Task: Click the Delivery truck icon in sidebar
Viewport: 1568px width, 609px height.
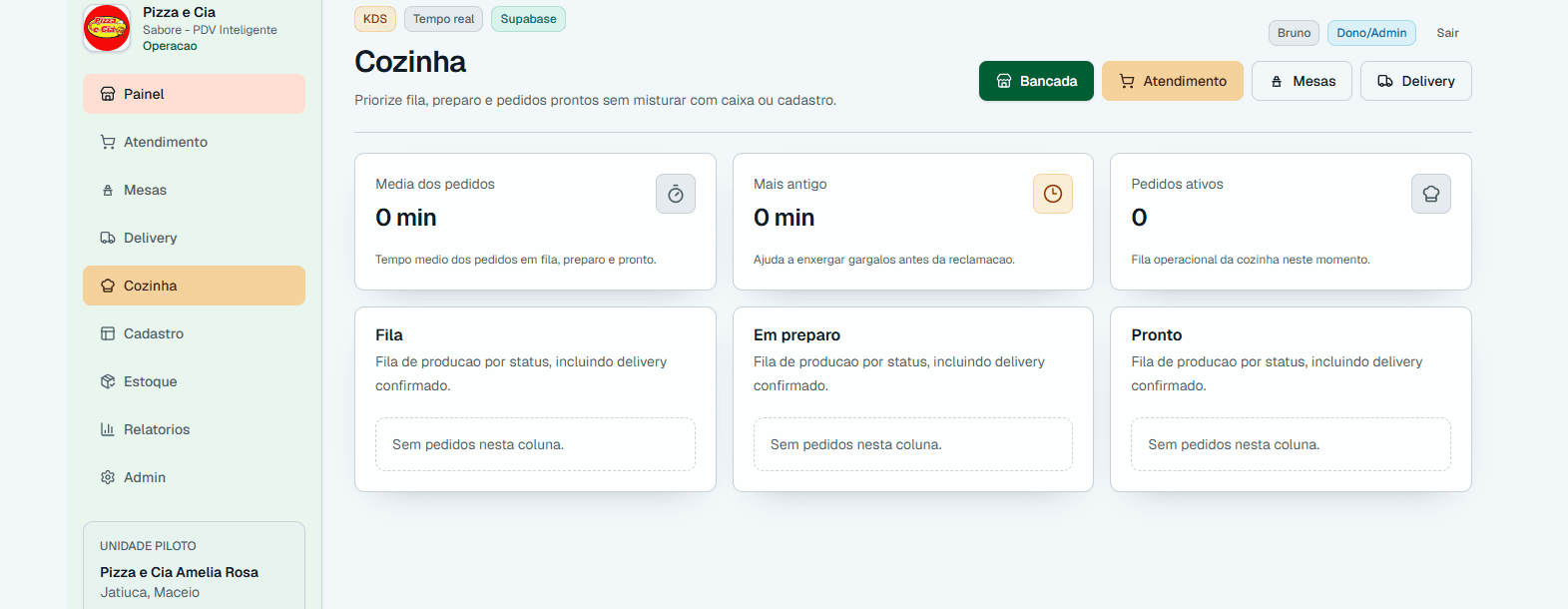Action: tap(108, 238)
